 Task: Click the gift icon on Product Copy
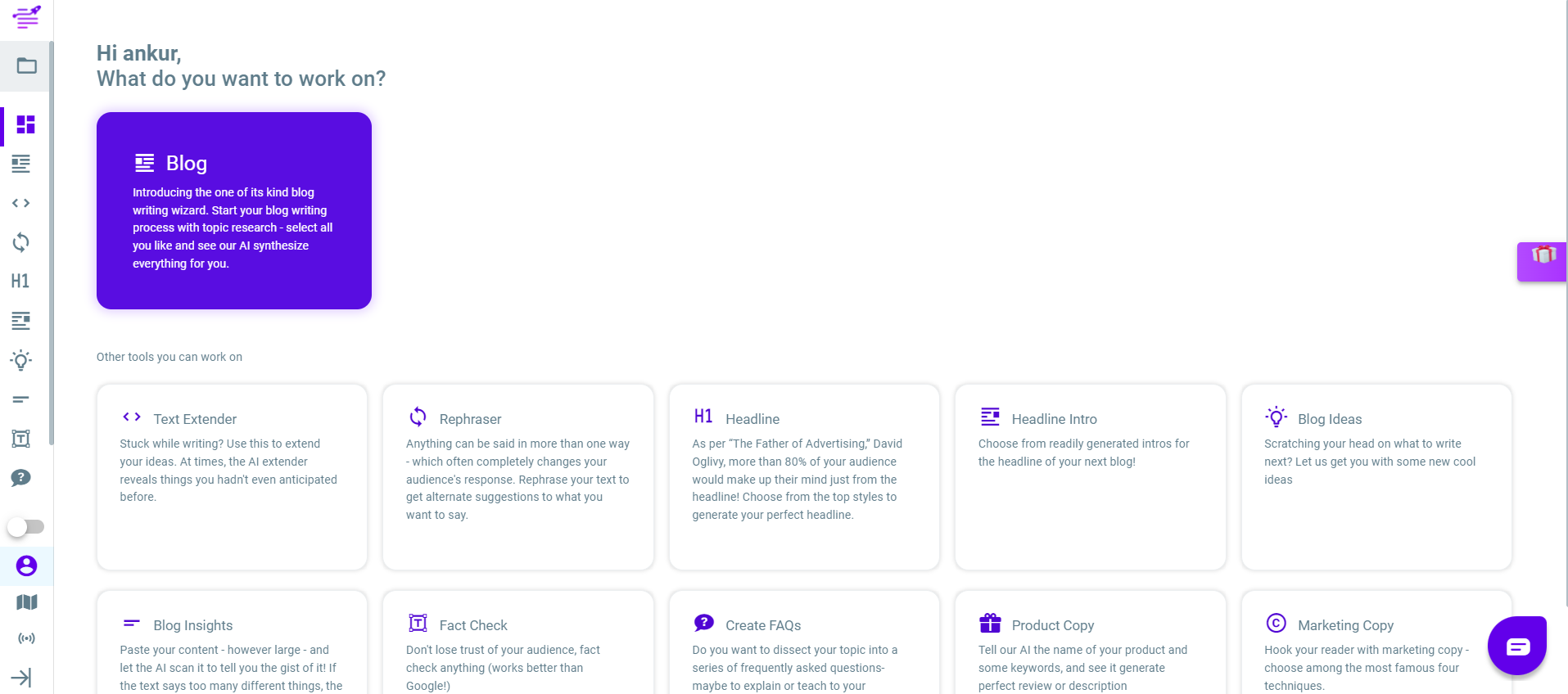point(991,623)
